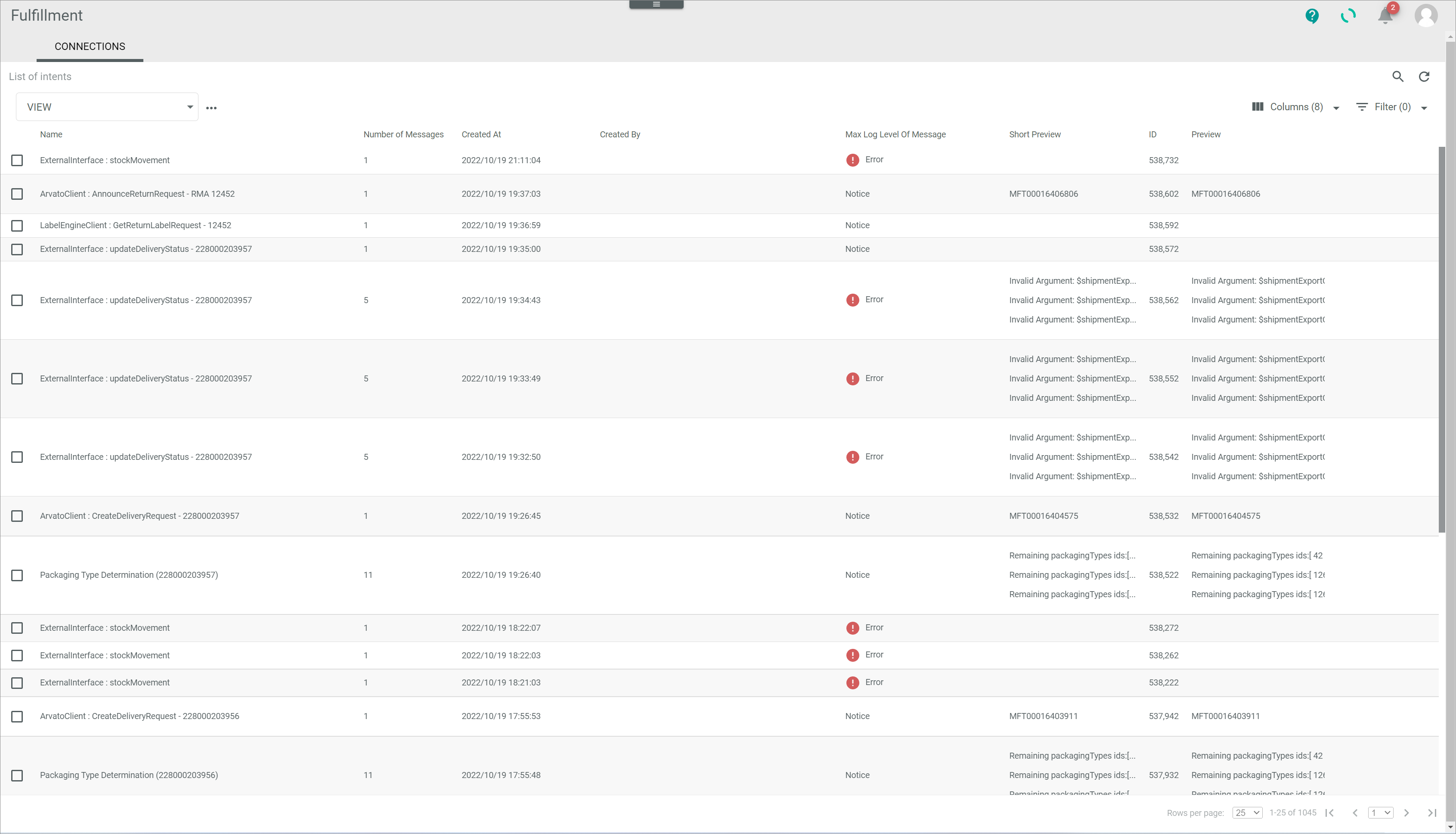Change the rows per page selector
The width and height of the screenshot is (1456, 834).
point(1247,813)
